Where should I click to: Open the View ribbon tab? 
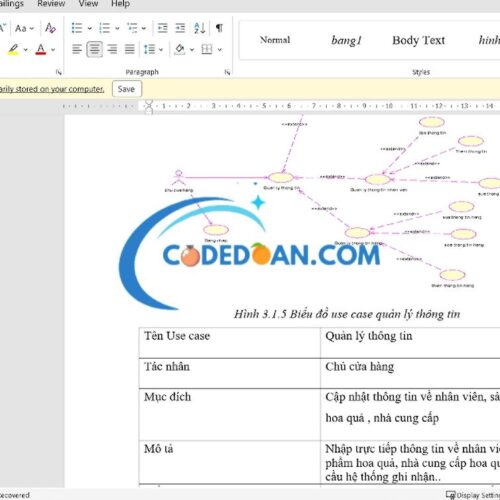click(88, 4)
